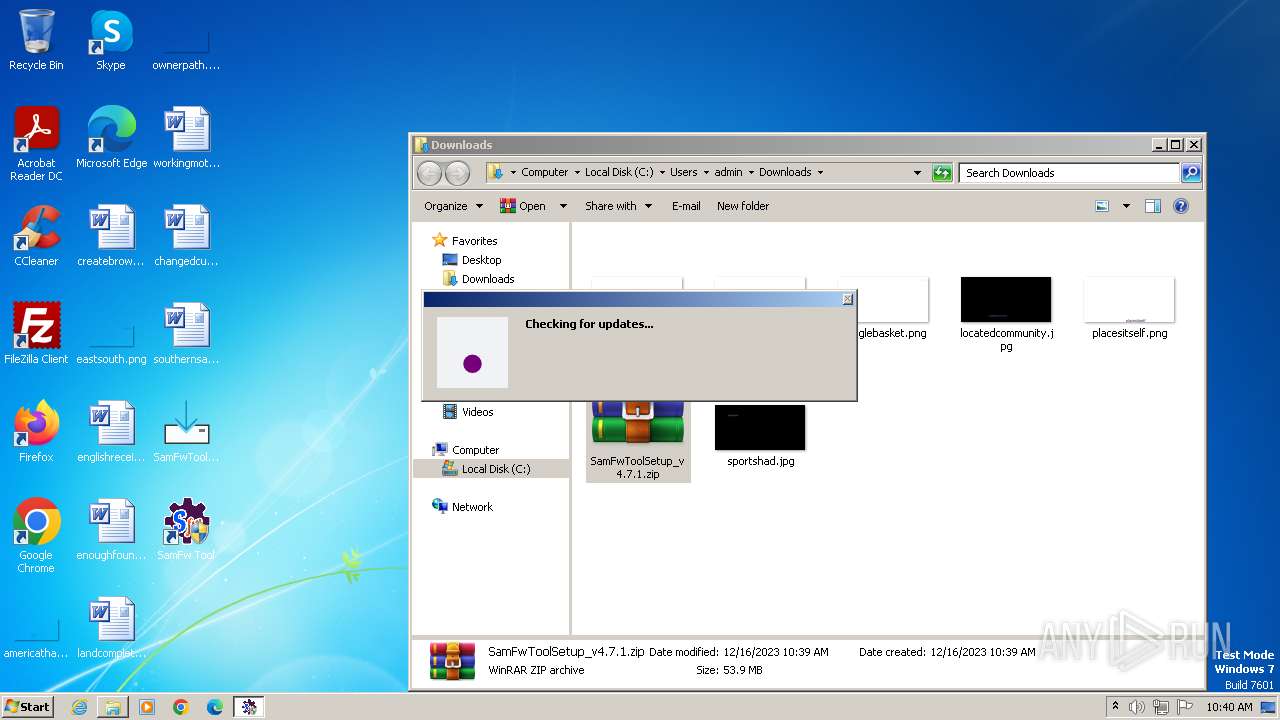Open the Organize menu
Viewport: 1280px width, 720px height.
tap(453, 206)
